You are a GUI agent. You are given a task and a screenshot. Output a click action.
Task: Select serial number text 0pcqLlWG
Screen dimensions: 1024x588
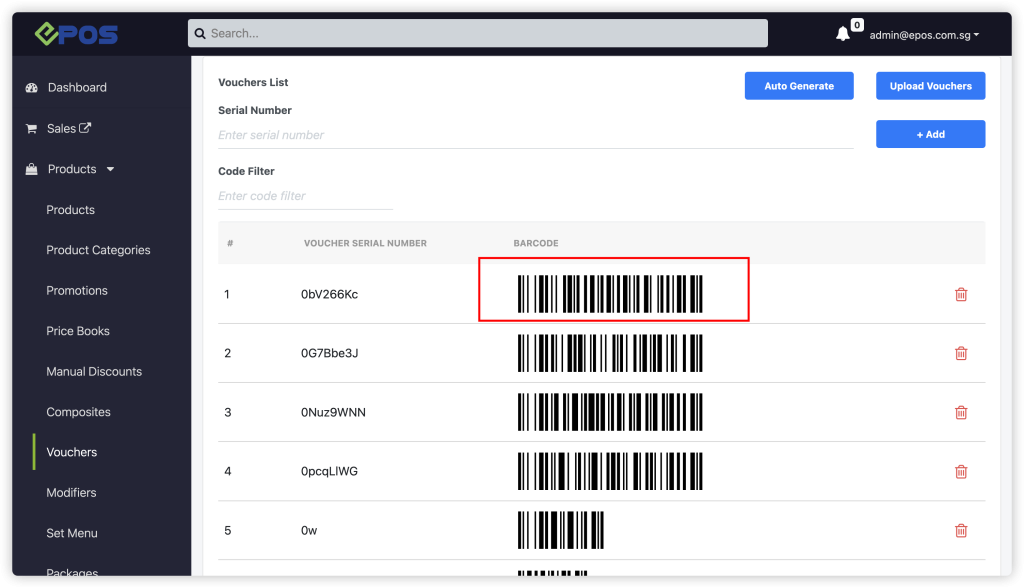[329, 471]
